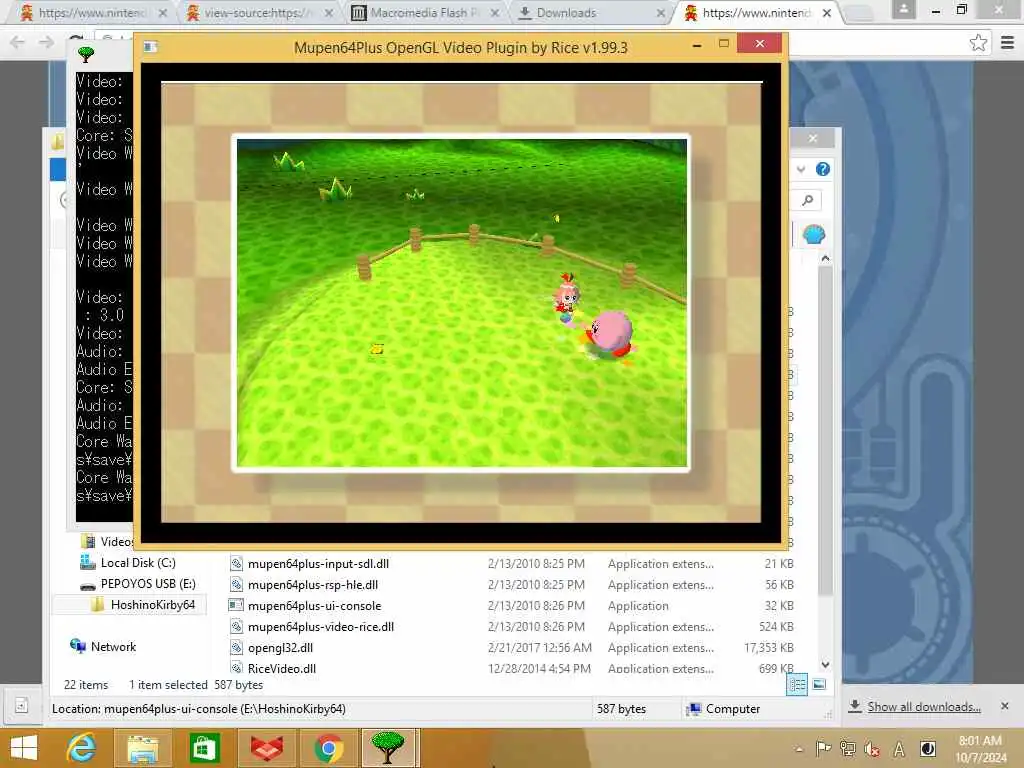
Task: Click the Chrome user profile button
Action: pos(903,10)
